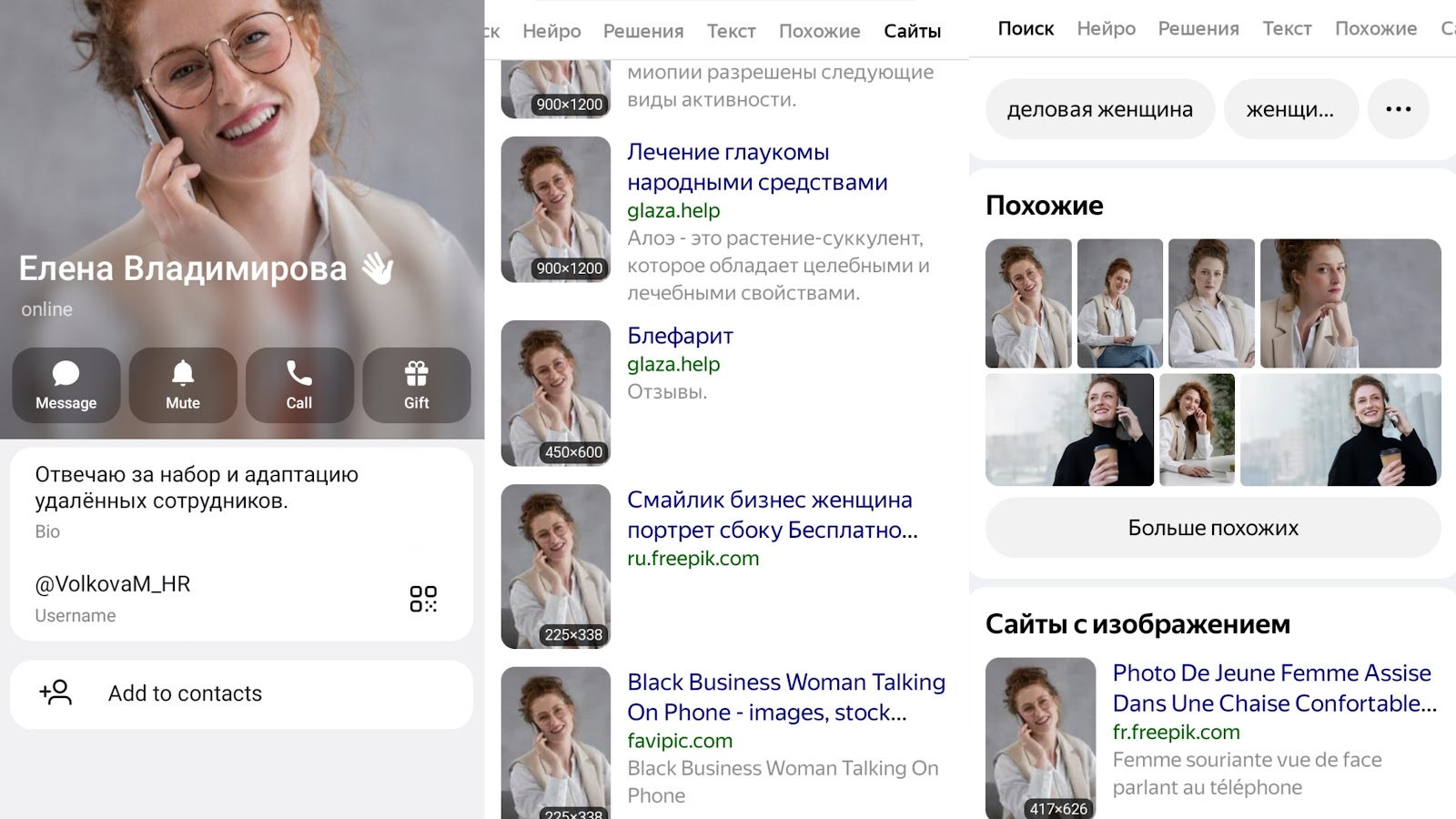Open the Смайлик бизнес женщина портрет link
This screenshot has width=1456, height=819.
tap(773, 515)
